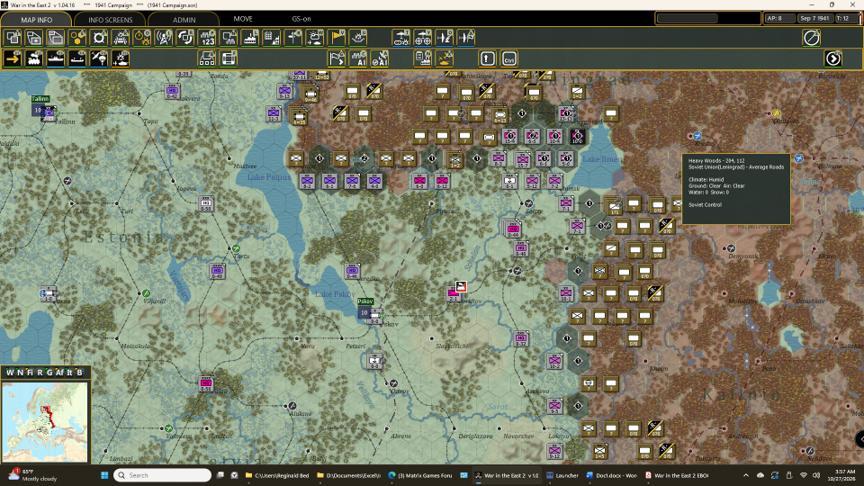Click the first overlapping-squares toolbar icon
Screen dimensions: 864x486
click(13, 38)
